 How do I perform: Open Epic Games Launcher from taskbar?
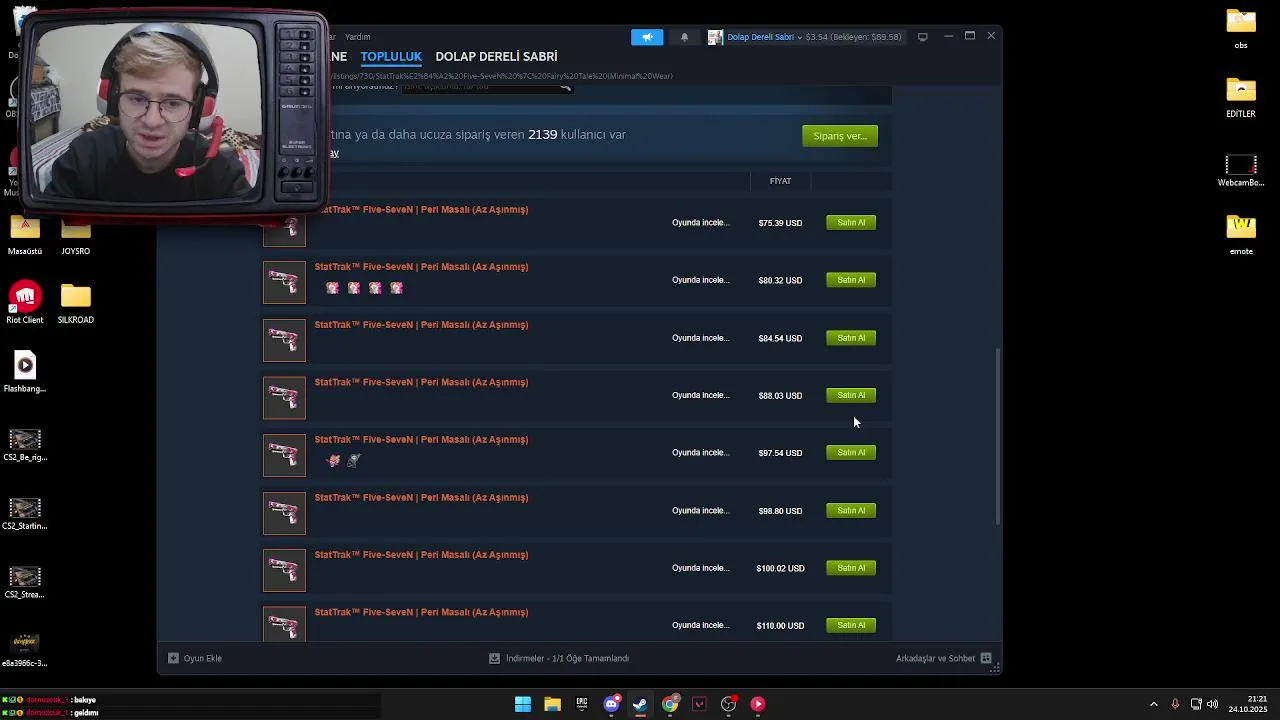tap(582, 704)
